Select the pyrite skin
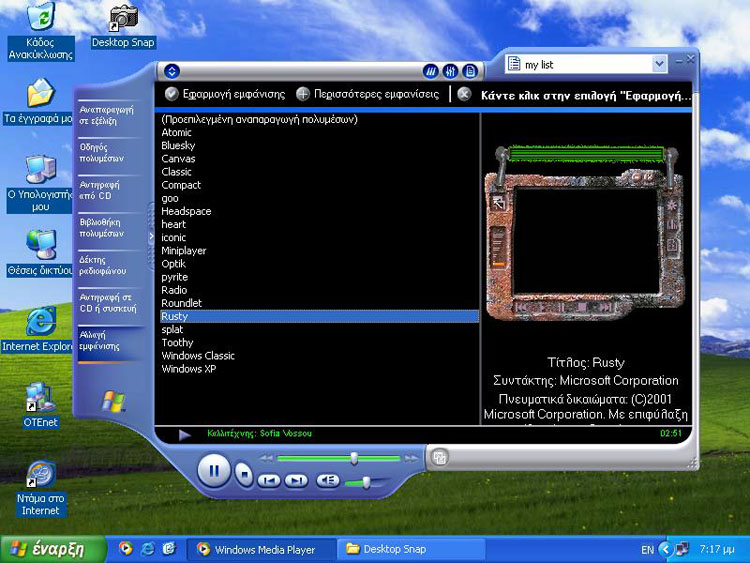750x563 pixels. 320,277
